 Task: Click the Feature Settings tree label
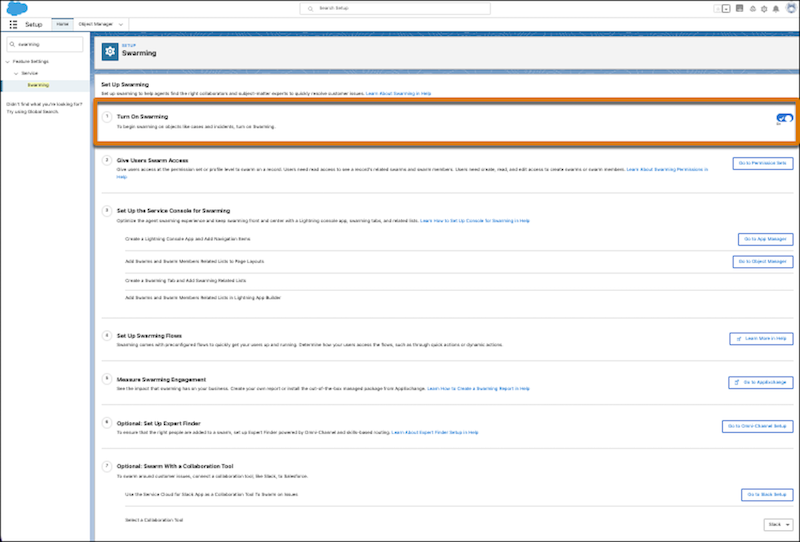coord(31,62)
